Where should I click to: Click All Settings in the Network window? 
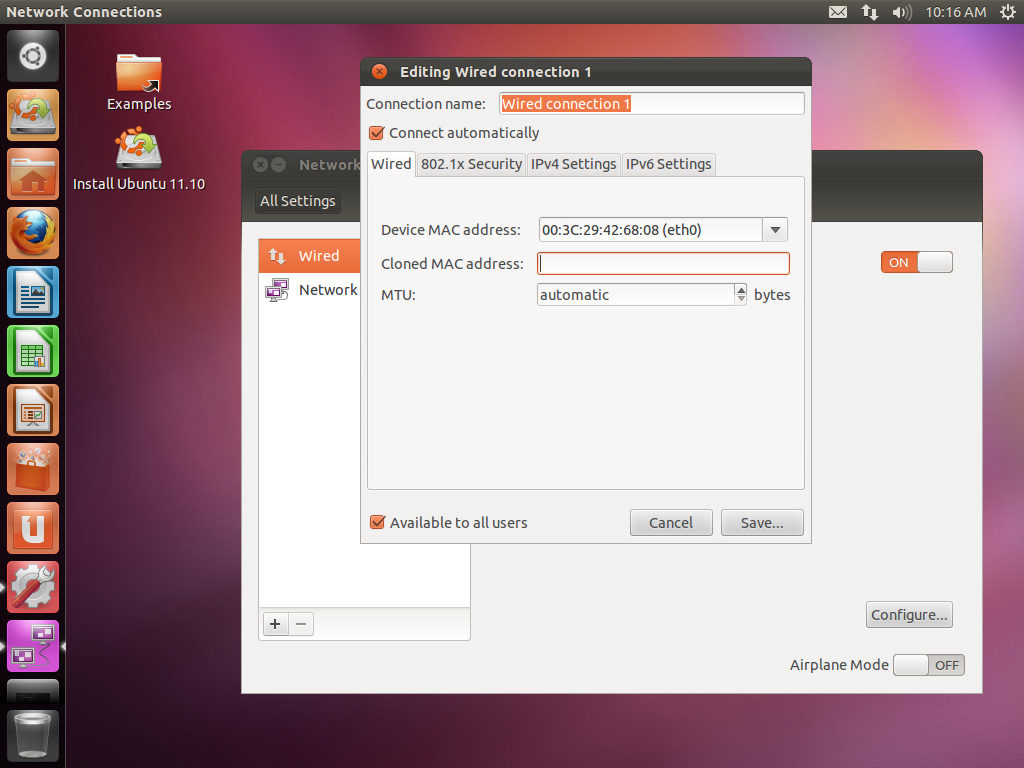tap(297, 200)
